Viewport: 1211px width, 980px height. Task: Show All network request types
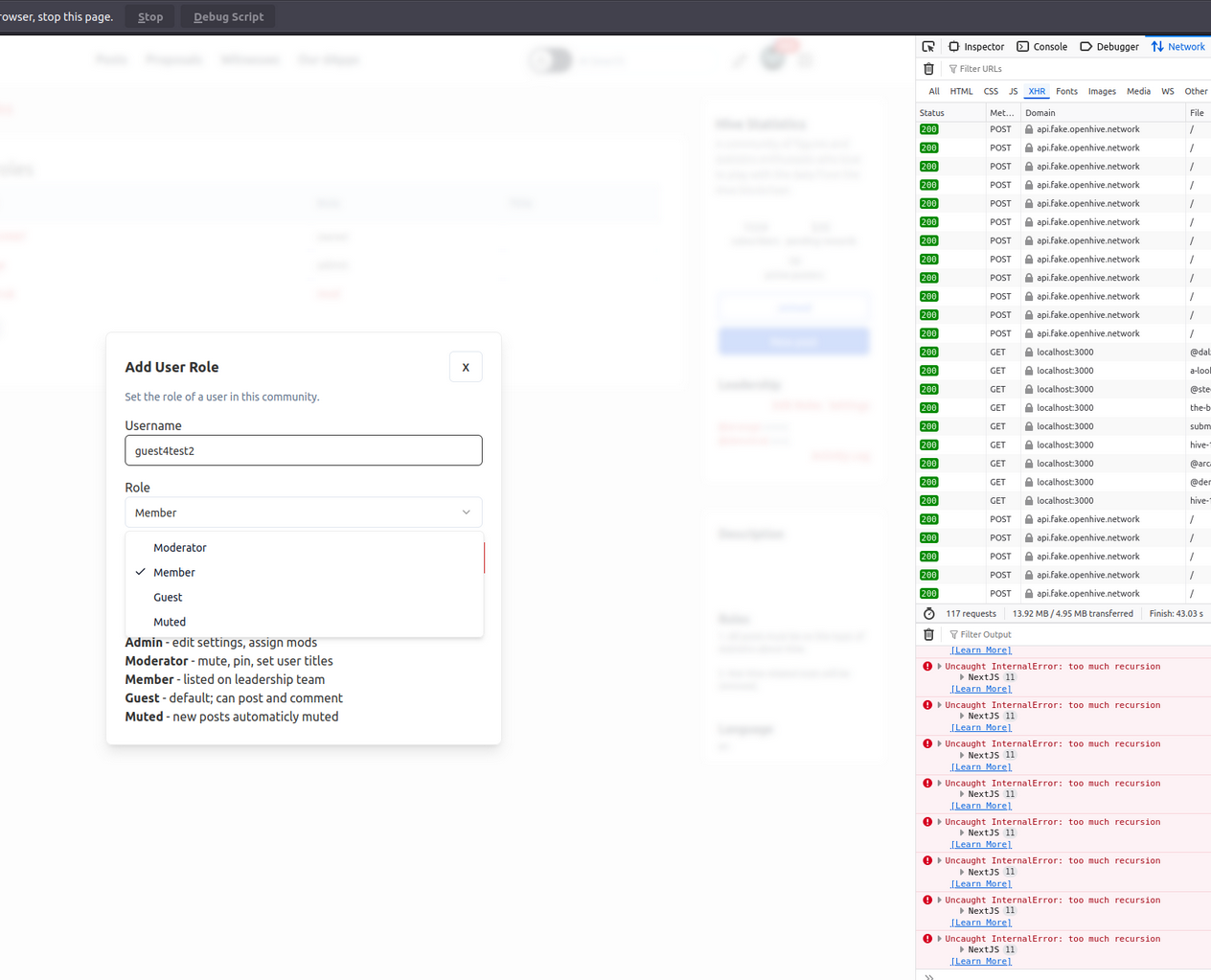point(933,91)
